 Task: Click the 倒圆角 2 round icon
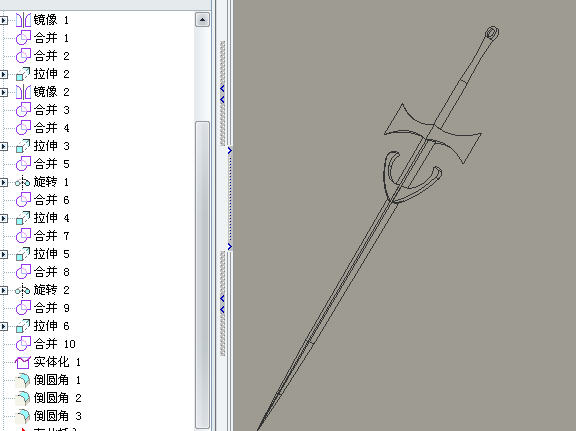pos(23,398)
